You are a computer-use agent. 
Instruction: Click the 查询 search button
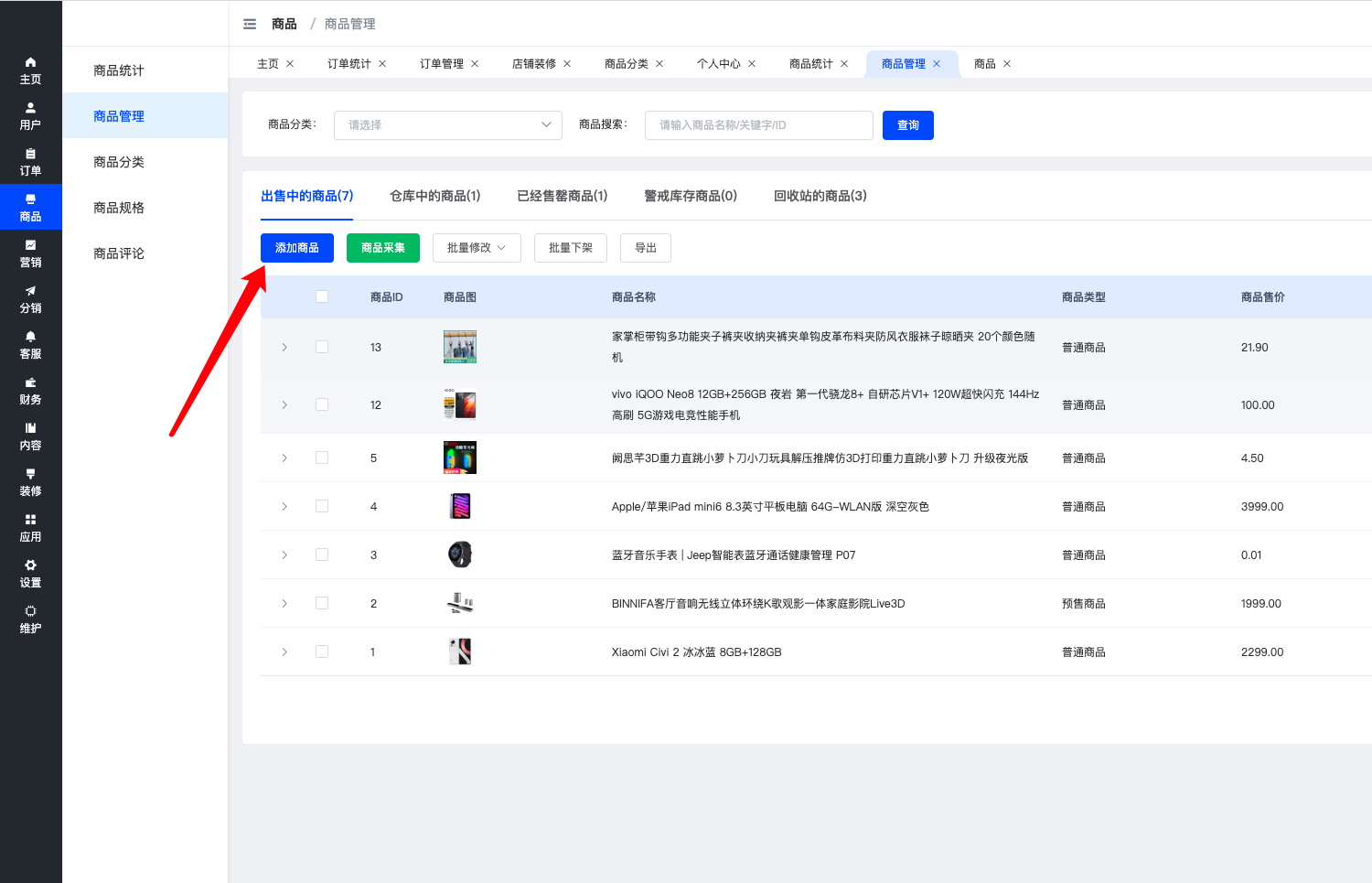pyautogui.click(x=908, y=125)
